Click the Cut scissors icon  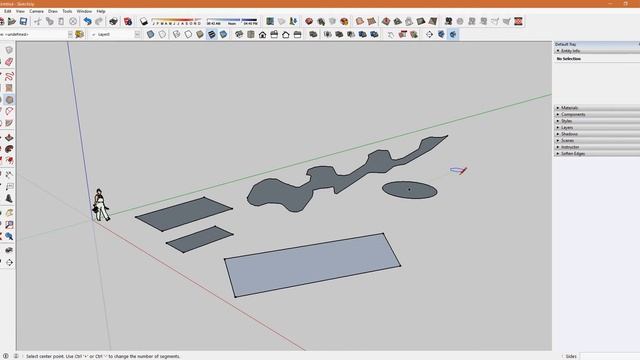tap(38, 21)
